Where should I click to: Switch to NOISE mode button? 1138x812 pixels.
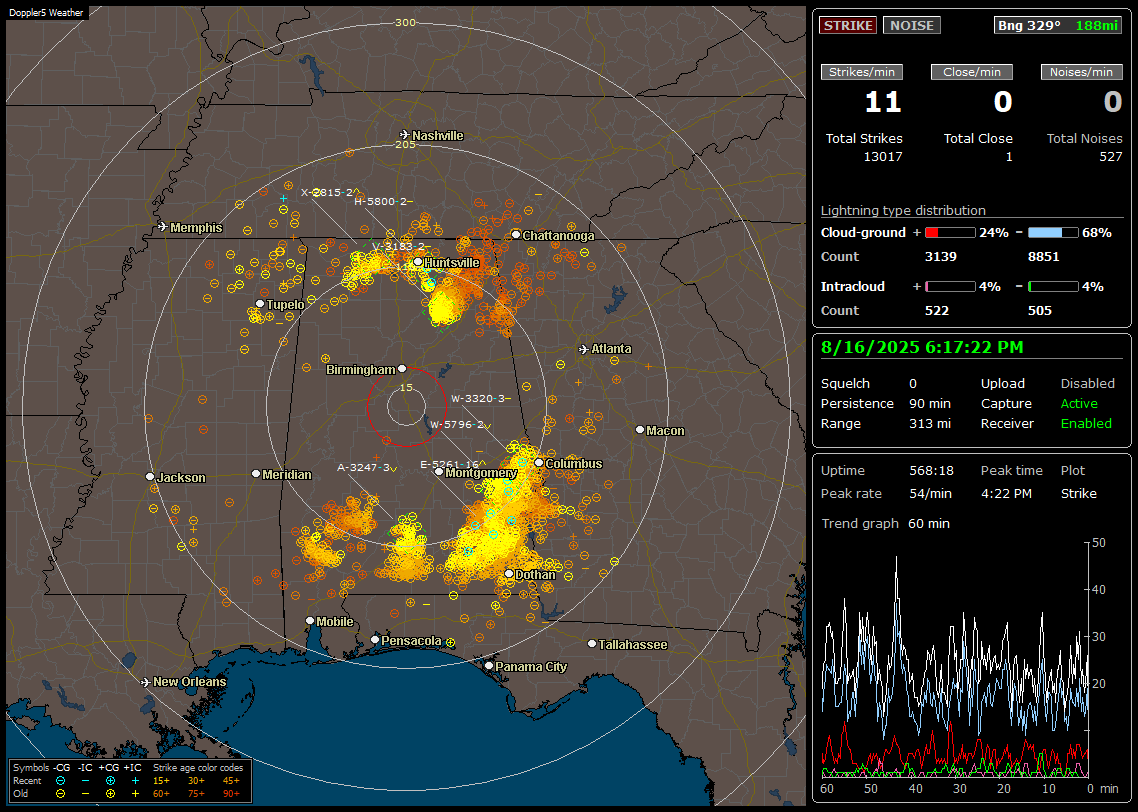912,25
